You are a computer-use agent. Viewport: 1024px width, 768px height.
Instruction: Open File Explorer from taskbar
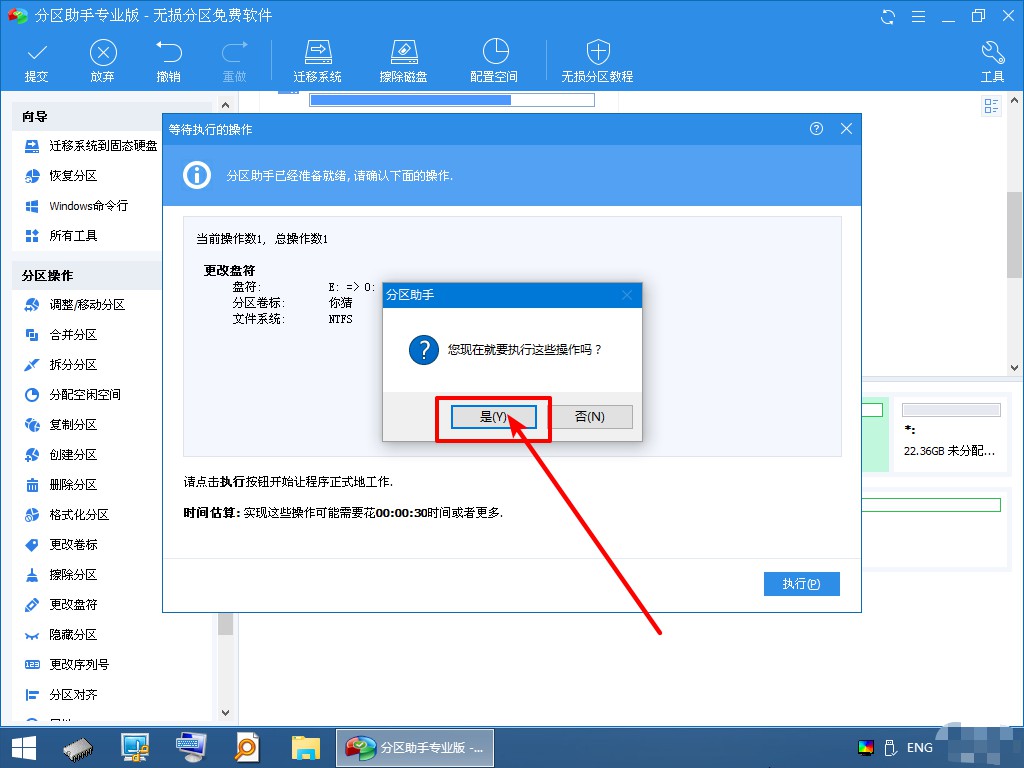306,748
